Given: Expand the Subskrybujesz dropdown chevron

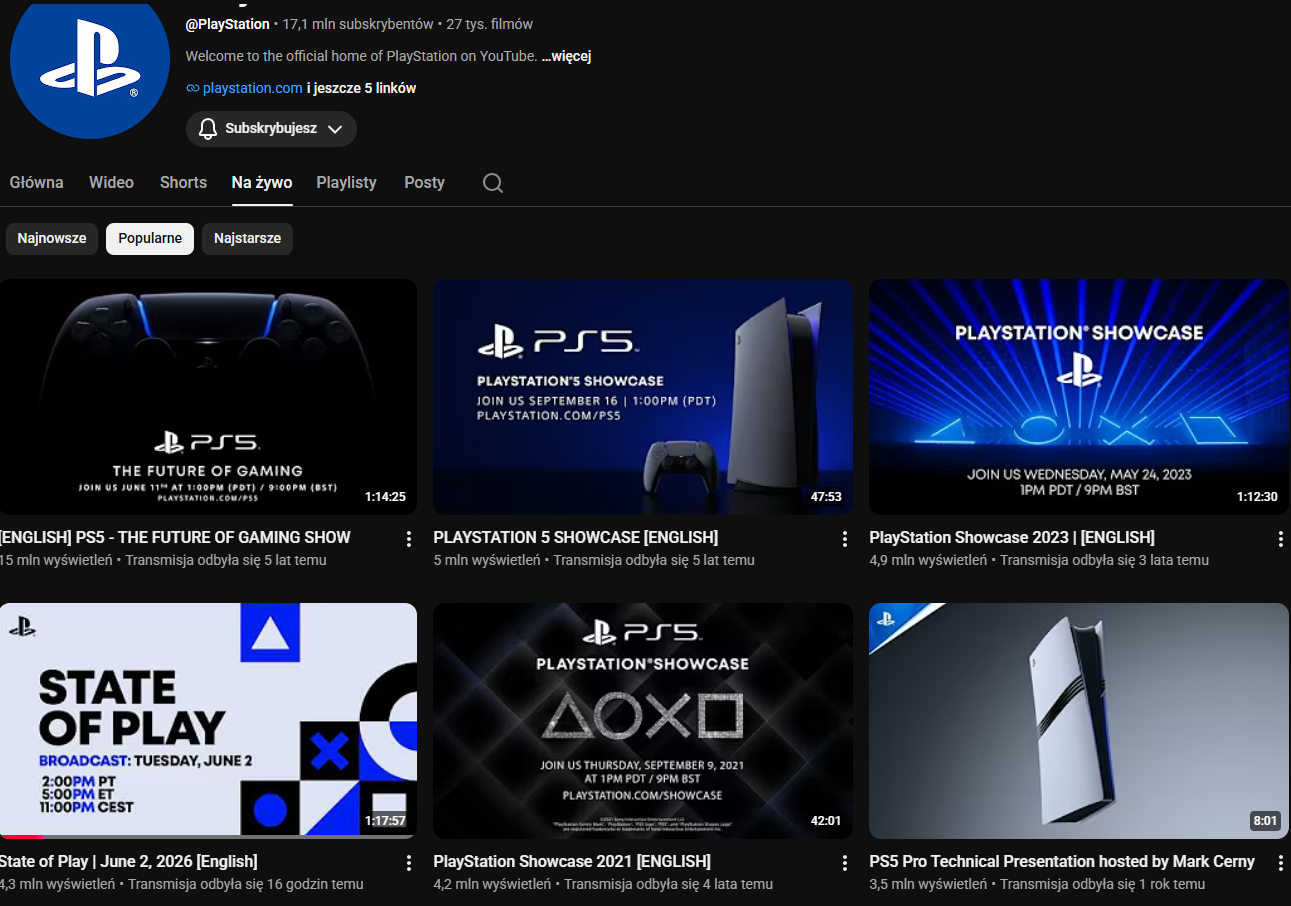Looking at the screenshot, I should pyautogui.click(x=335, y=129).
